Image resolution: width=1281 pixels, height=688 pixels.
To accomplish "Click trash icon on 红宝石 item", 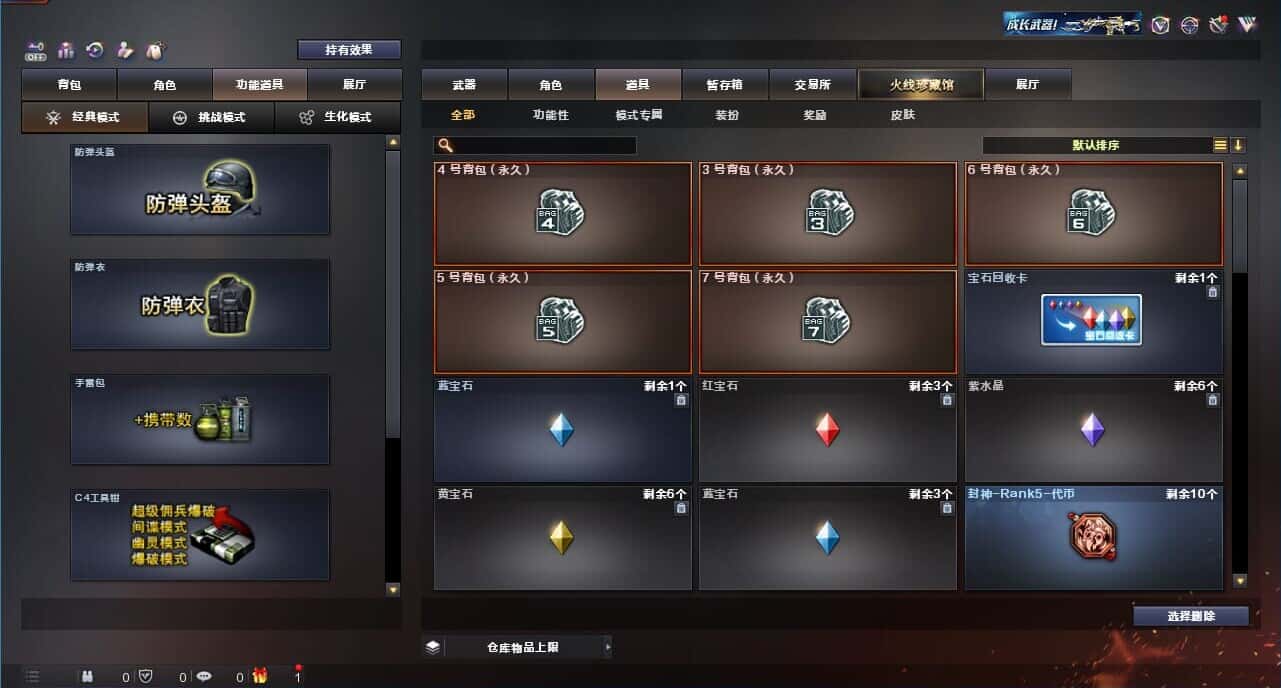I will 947,400.
